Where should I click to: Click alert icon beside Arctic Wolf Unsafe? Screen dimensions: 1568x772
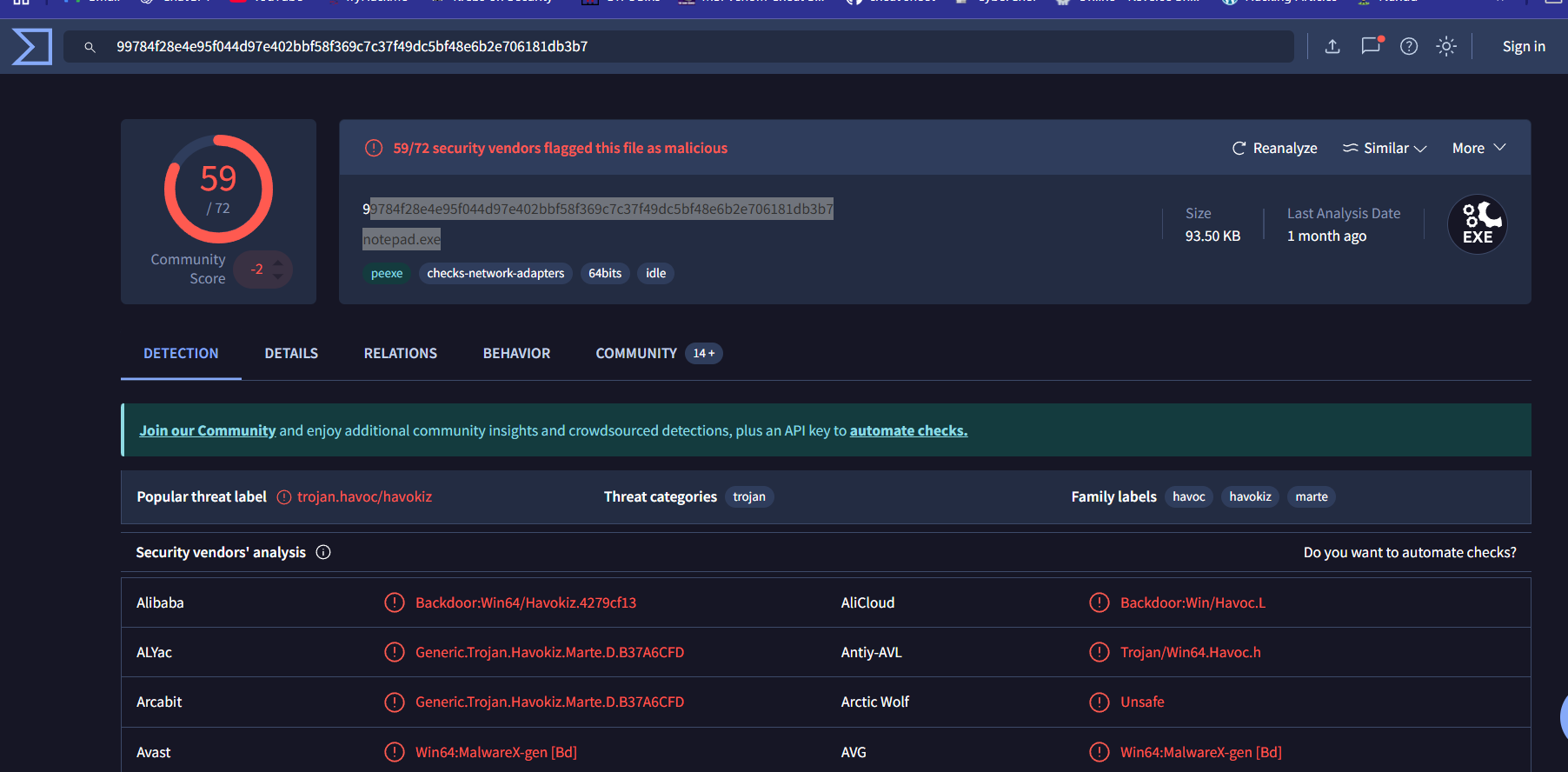(1100, 702)
